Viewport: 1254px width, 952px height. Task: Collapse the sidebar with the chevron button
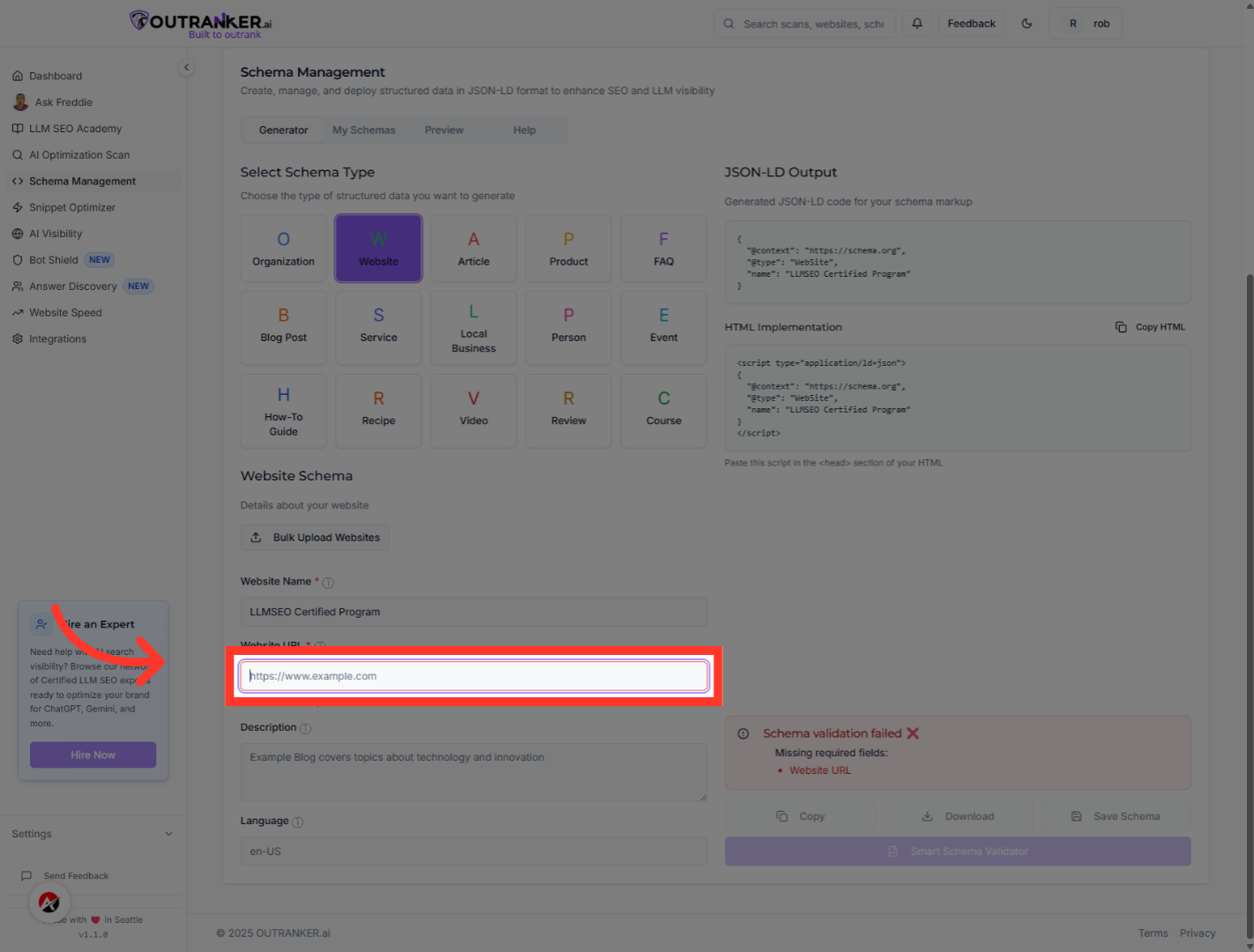186,68
